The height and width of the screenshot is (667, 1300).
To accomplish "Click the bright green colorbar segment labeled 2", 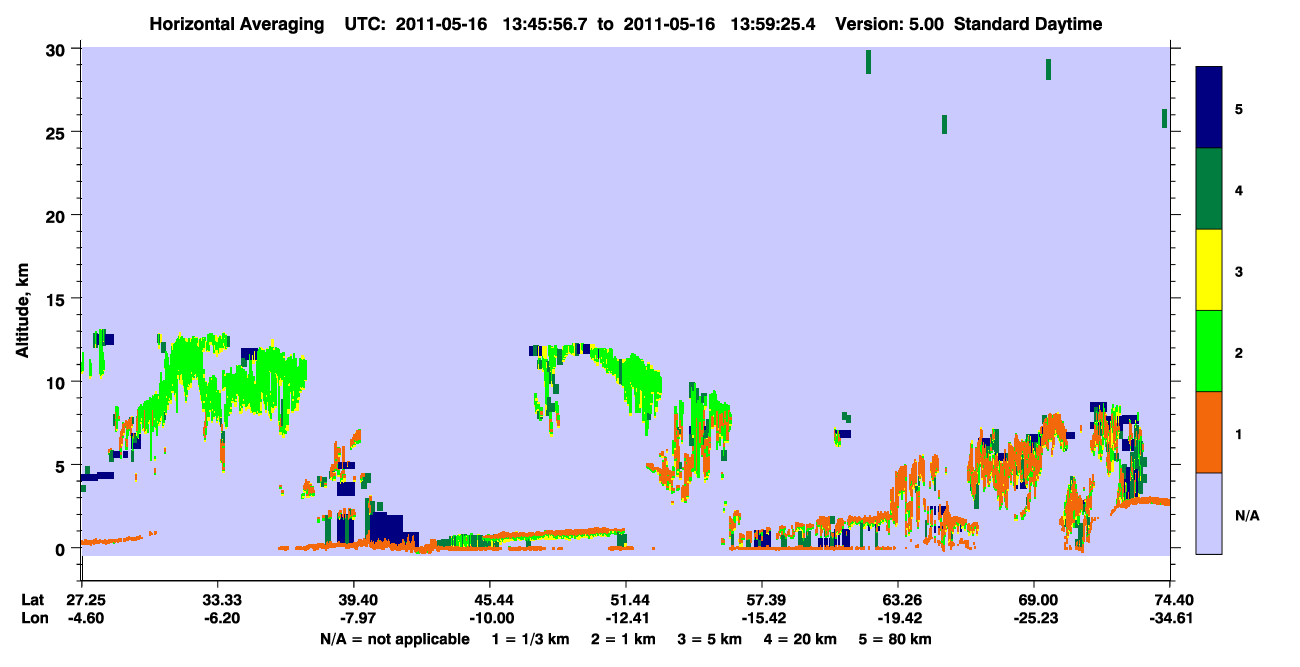I will tap(1209, 351).
